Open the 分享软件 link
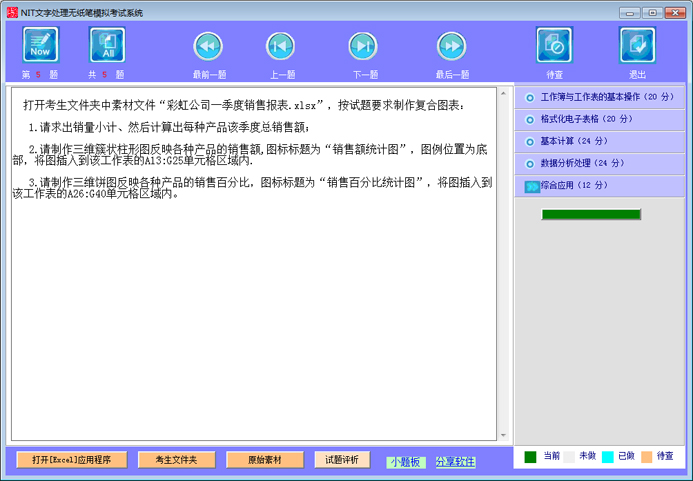 (x=455, y=462)
